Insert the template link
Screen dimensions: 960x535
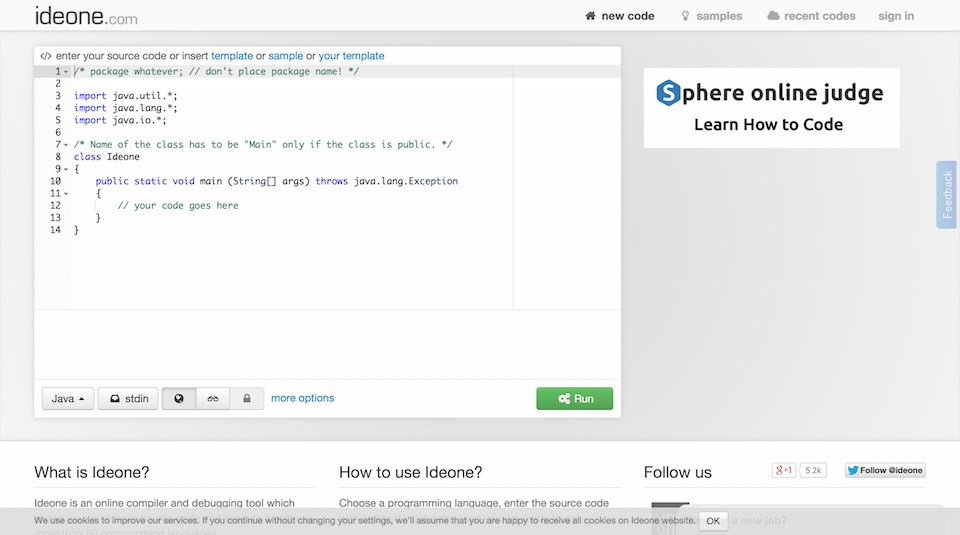[232, 56]
